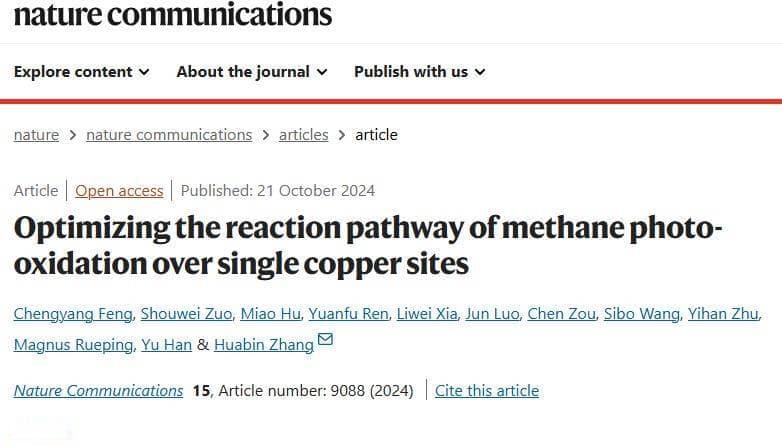Viewport: 782px width, 446px height.
Task: Expand the Publish with us dropdown
Action: [419, 72]
